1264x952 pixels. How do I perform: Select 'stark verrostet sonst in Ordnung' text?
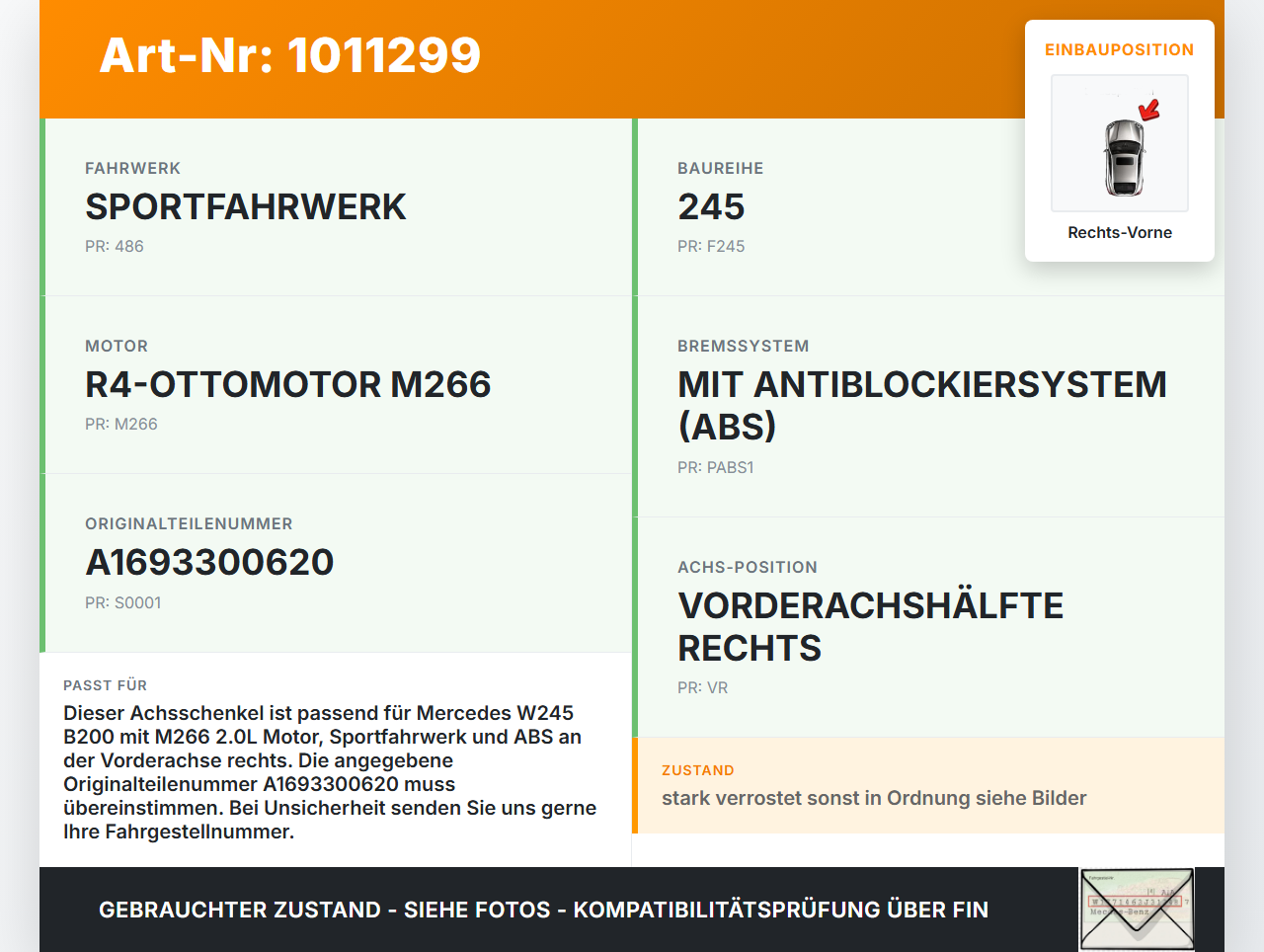click(x=874, y=798)
